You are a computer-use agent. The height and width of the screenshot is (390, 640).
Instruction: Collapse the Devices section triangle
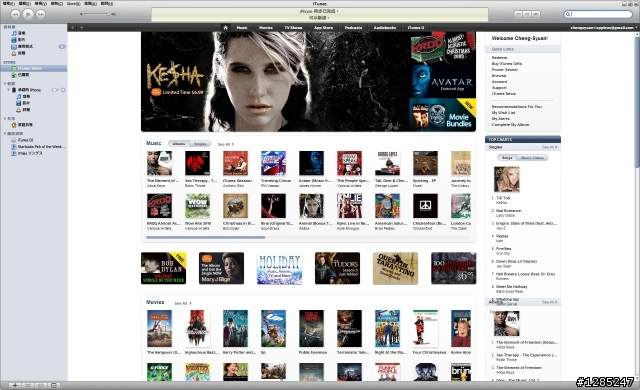pos(4,83)
